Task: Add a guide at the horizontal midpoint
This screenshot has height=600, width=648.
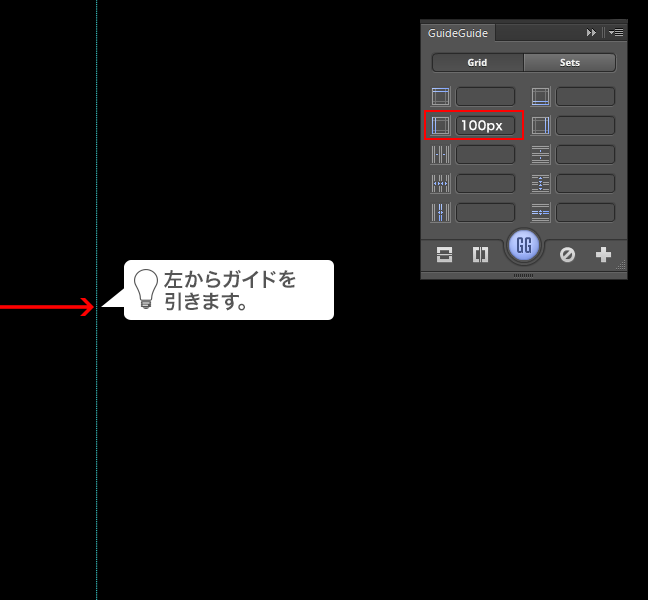Action: [x=444, y=255]
